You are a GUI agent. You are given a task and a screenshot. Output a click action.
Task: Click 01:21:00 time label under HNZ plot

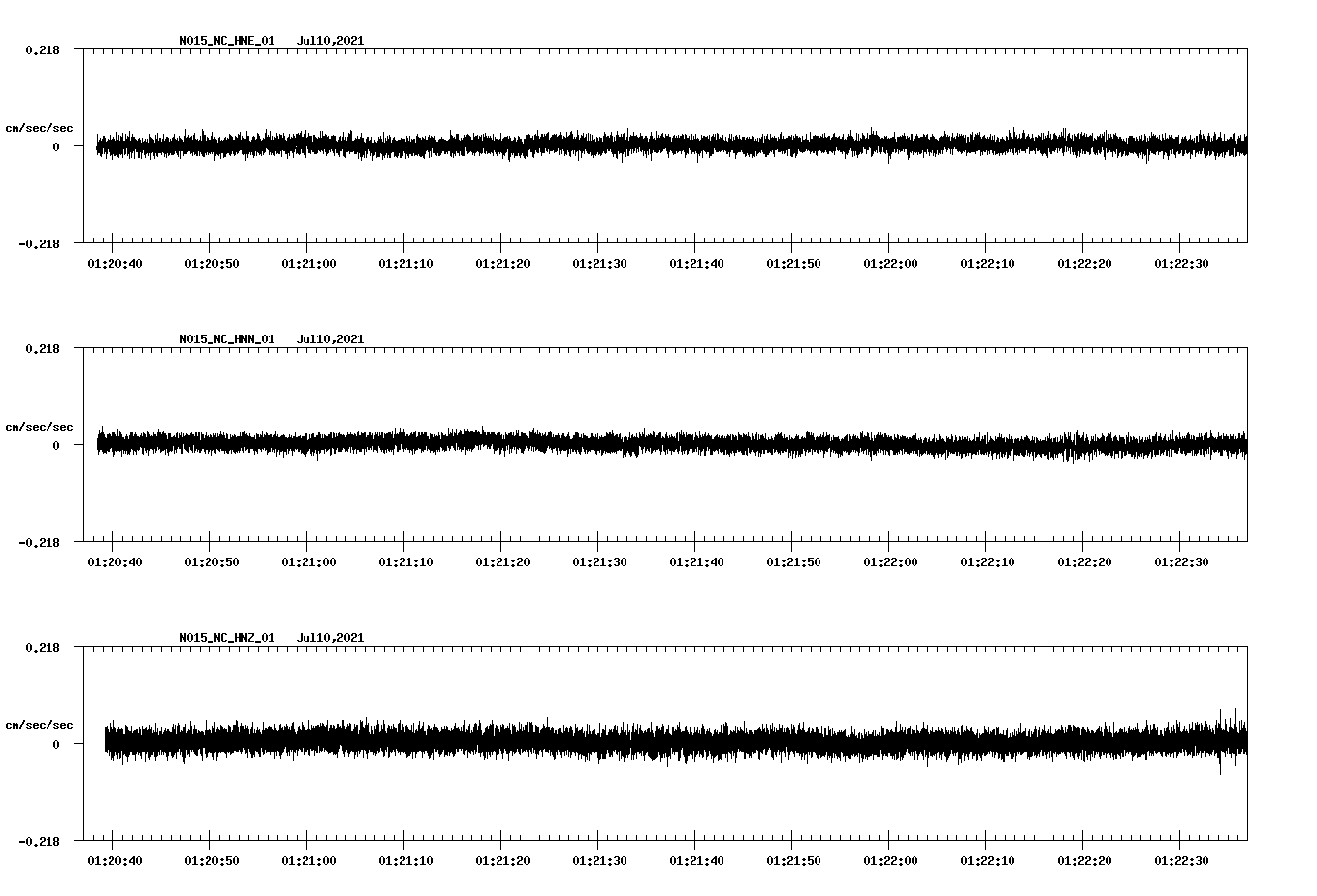pyautogui.click(x=308, y=861)
